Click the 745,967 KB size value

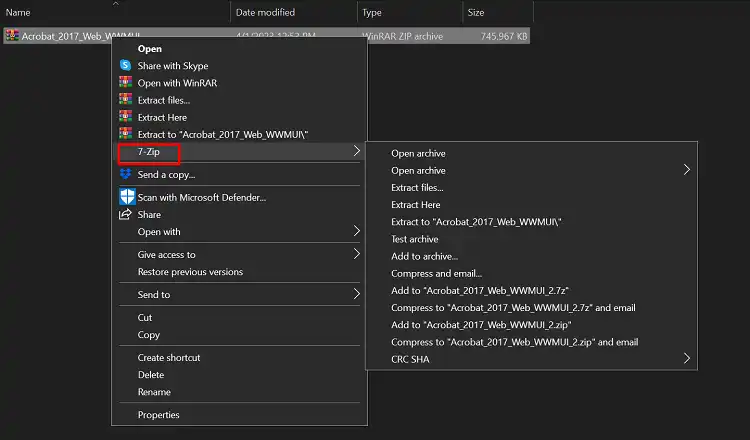[504, 36]
